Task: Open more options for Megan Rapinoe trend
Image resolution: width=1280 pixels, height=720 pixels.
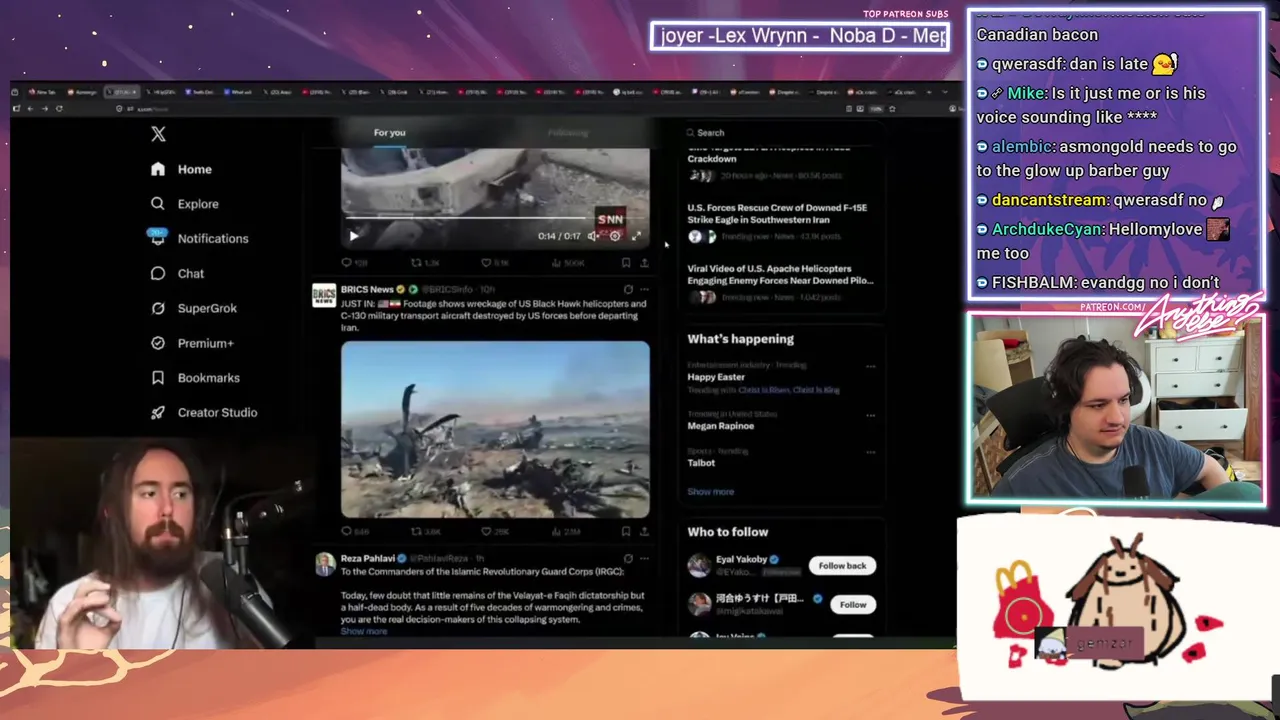Action: click(870, 415)
